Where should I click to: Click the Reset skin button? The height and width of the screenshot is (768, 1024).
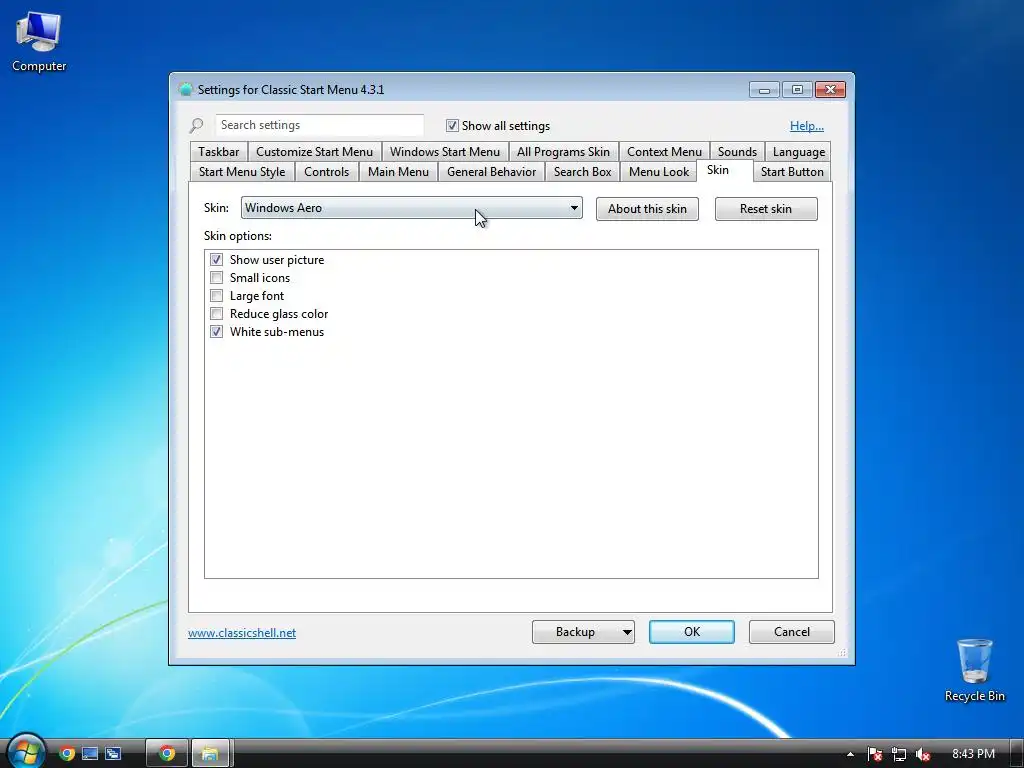point(766,209)
